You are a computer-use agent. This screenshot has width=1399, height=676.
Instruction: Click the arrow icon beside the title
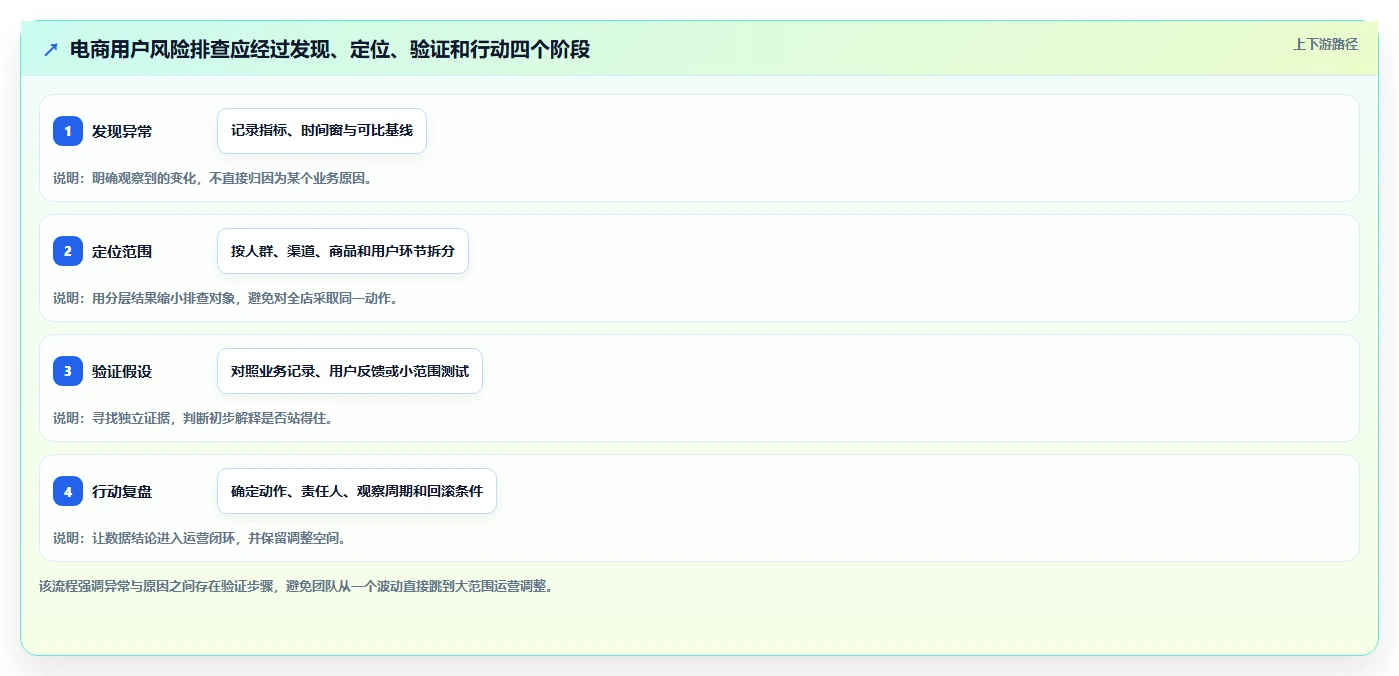[x=51, y=49]
